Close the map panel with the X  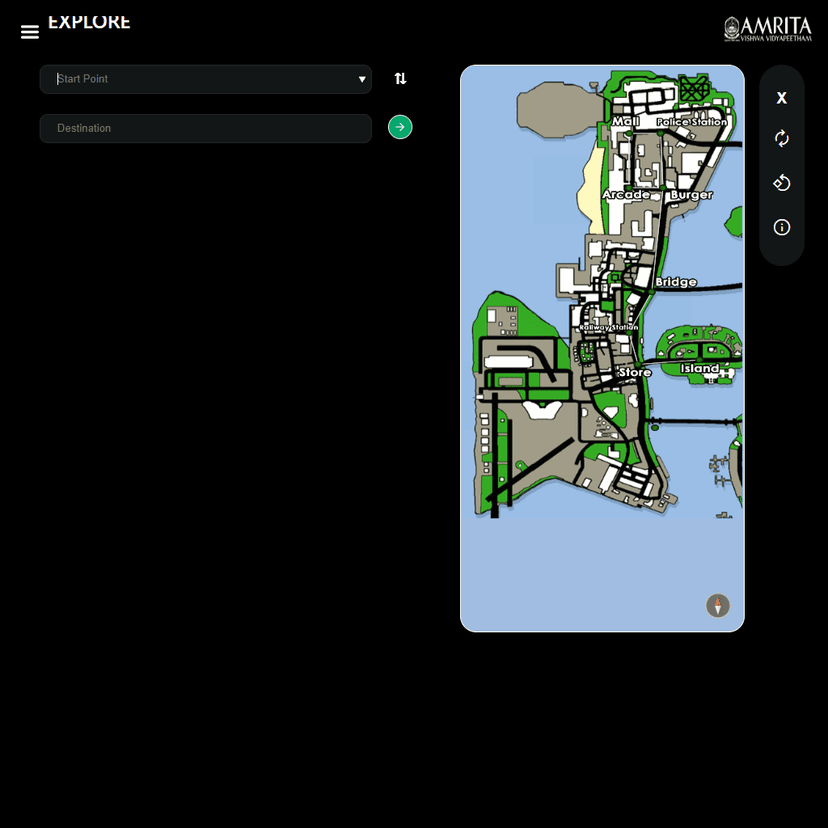[781, 97]
